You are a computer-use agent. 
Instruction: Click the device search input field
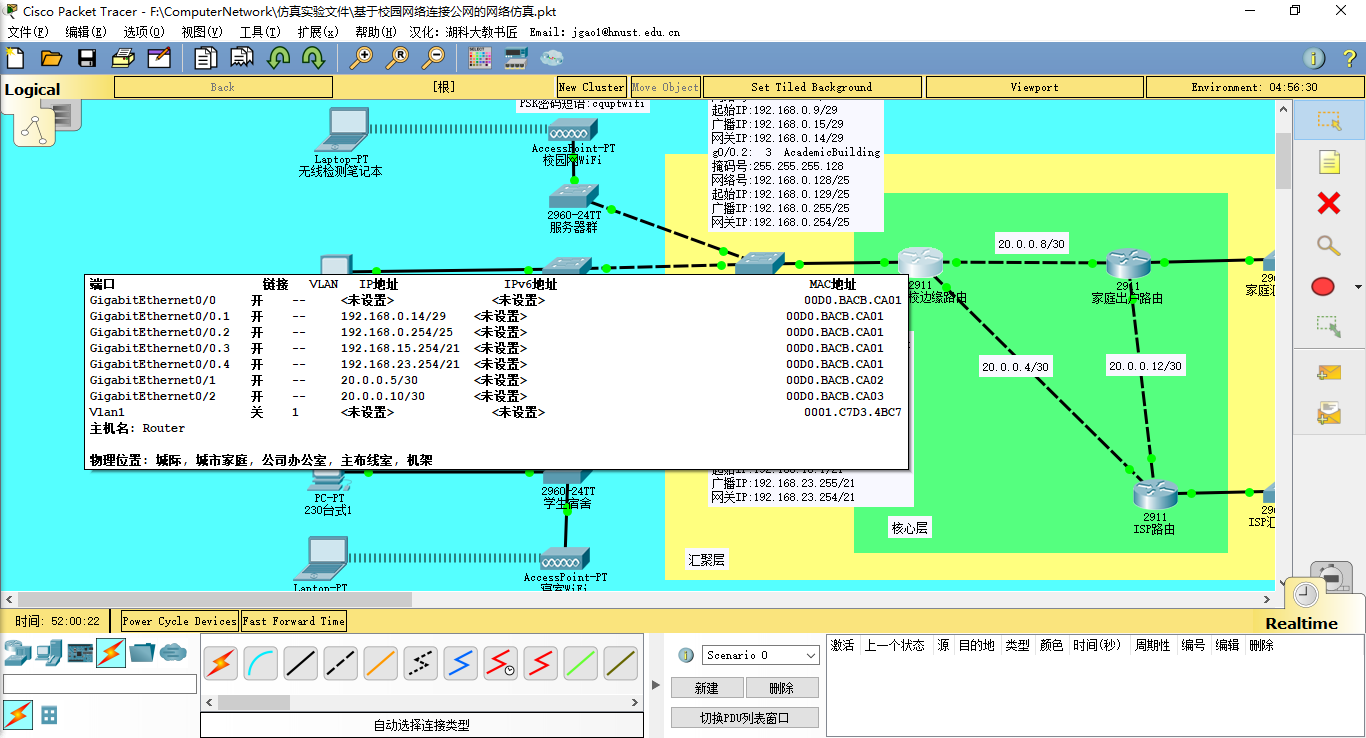click(100, 684)
